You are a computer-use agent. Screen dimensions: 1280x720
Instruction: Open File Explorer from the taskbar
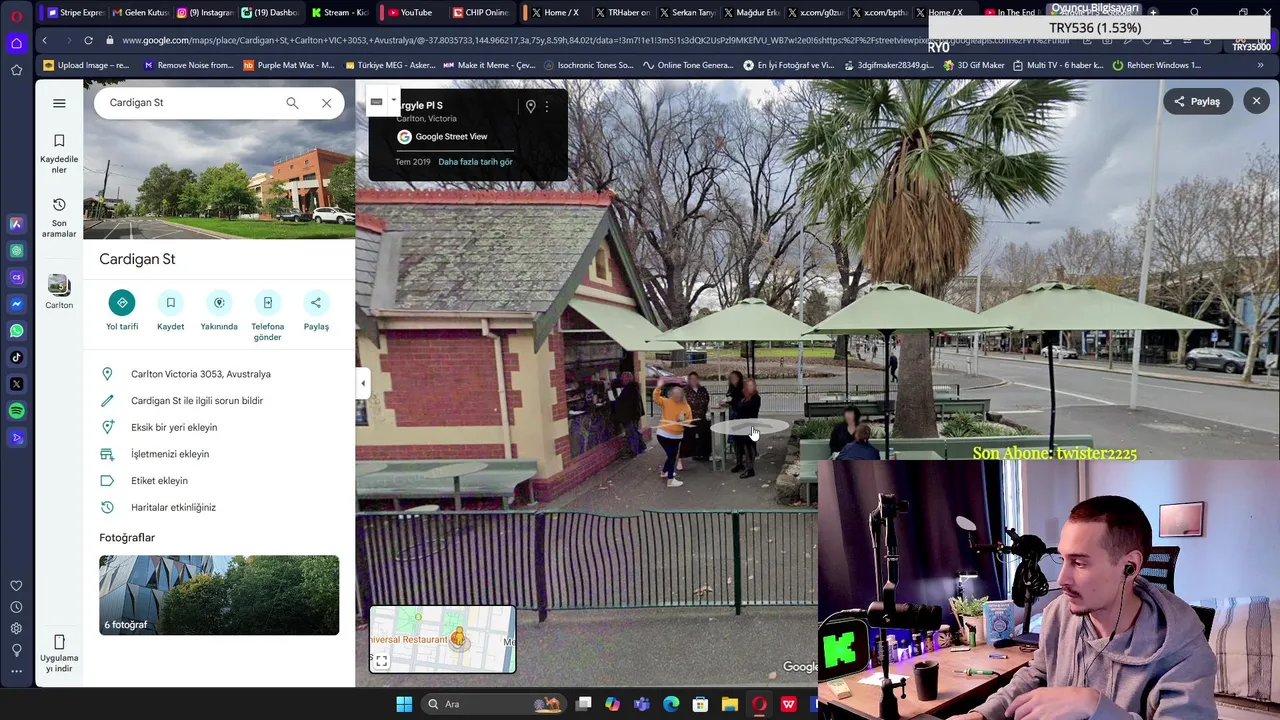pyautogui.click(x=730, y=704)
